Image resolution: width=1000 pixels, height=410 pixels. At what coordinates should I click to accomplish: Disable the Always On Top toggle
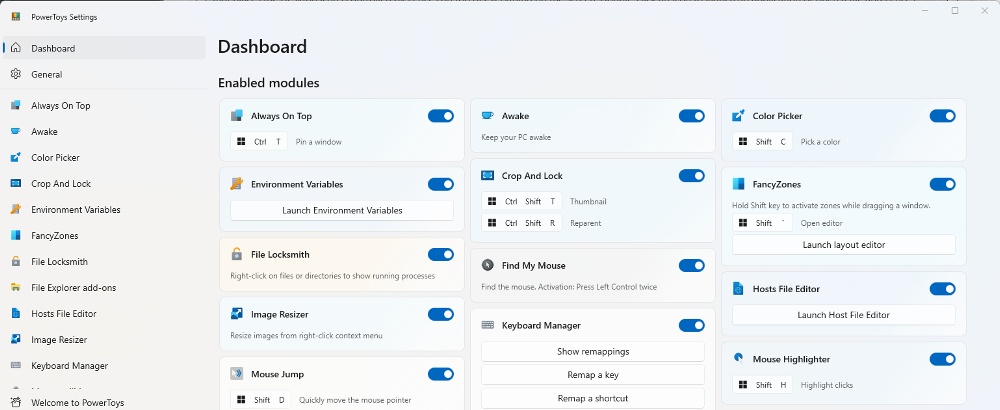(441, 116)
